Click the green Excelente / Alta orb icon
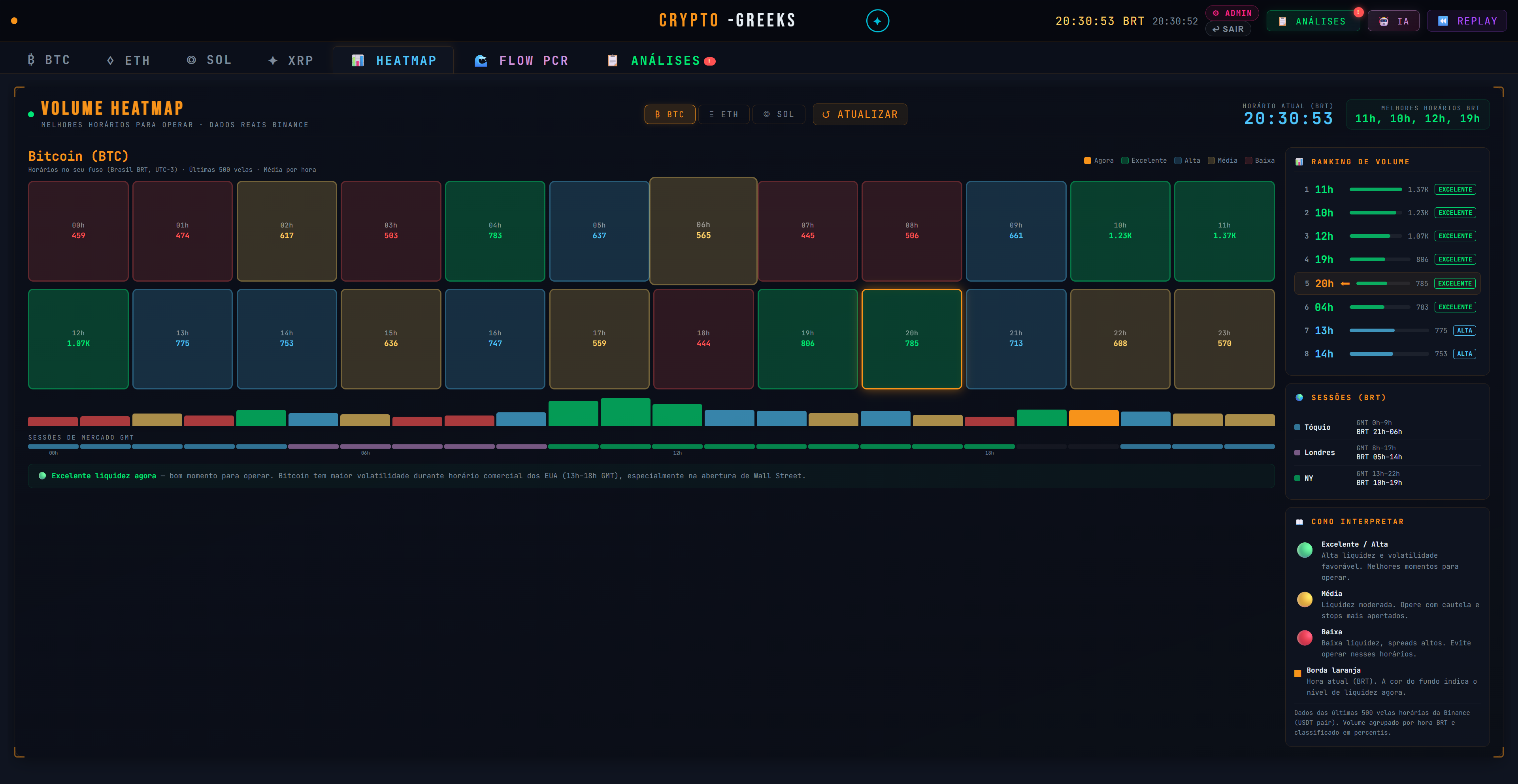1518x784 pixels. (1305, 549)
